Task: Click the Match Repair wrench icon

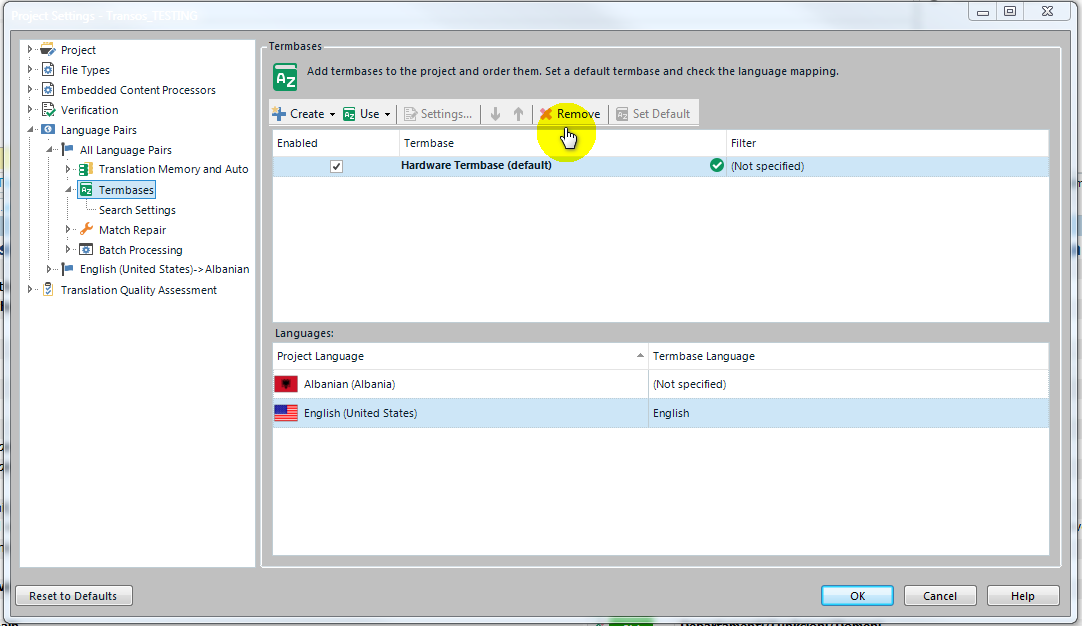Action: point(86,230)
